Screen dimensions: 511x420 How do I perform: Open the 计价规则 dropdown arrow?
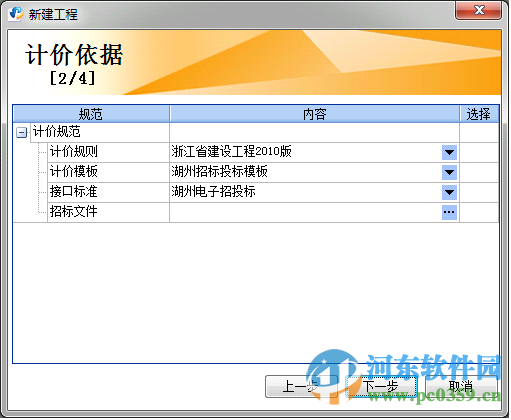(450, 153)
